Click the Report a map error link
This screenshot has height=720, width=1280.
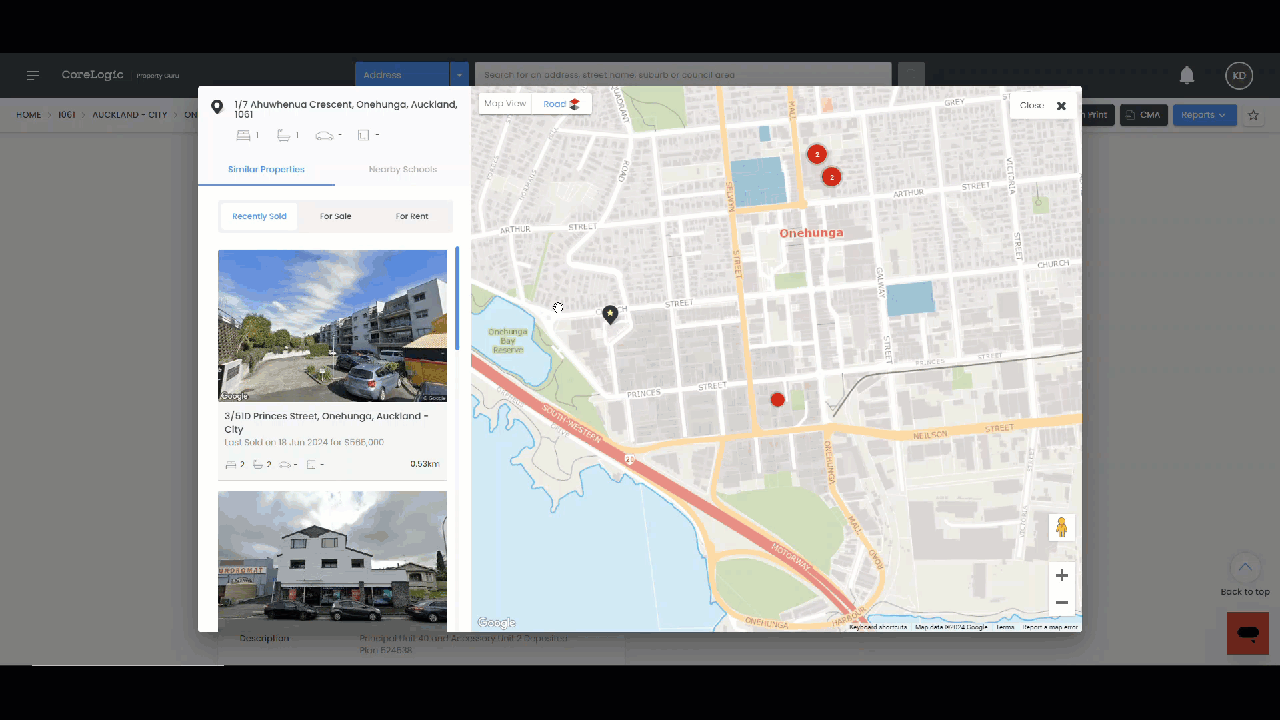[1050, 627]
